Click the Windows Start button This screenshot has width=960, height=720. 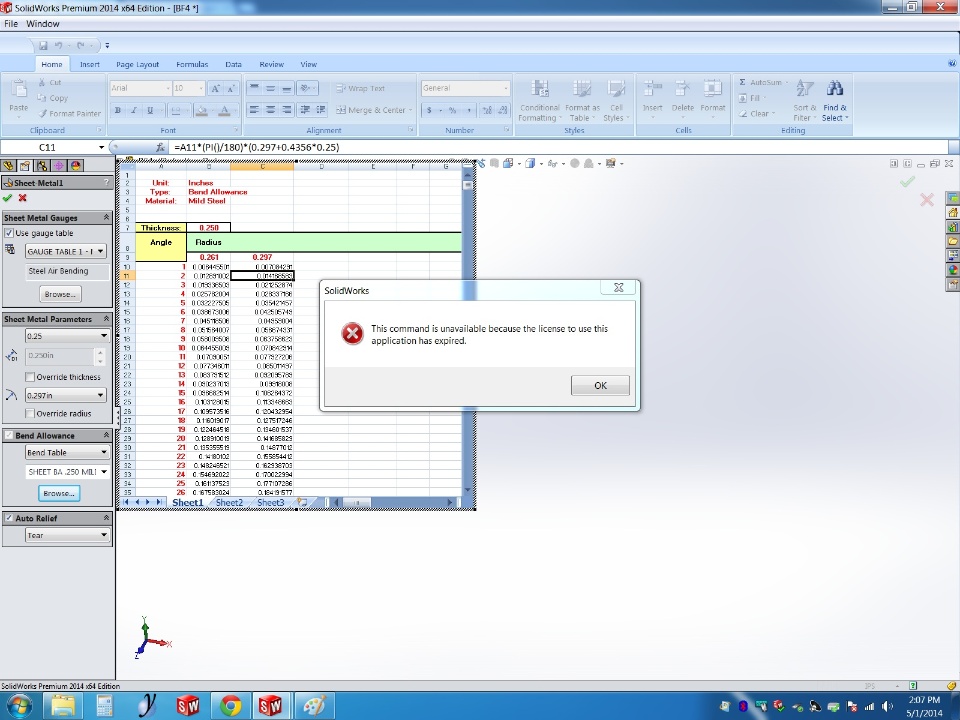tap(18, 706)
